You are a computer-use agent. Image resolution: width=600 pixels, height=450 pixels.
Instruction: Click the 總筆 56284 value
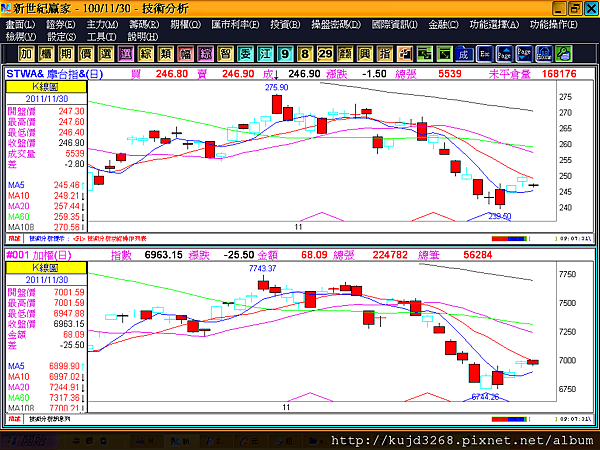point(478,255)
